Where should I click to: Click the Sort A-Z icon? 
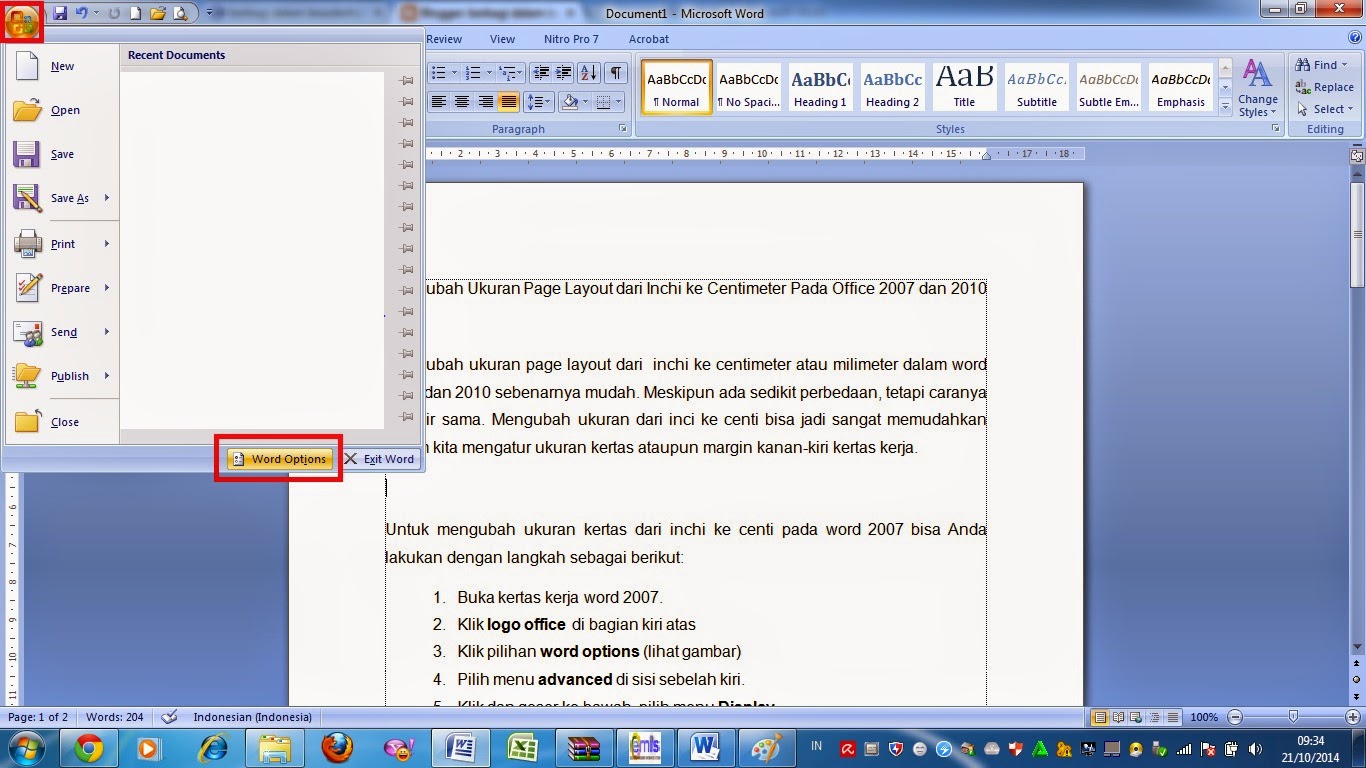click(x=589, y=73)
